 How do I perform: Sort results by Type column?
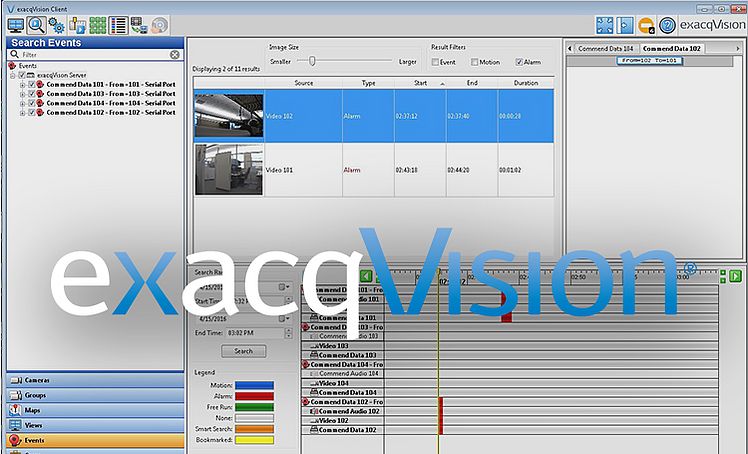coord(368,83)
